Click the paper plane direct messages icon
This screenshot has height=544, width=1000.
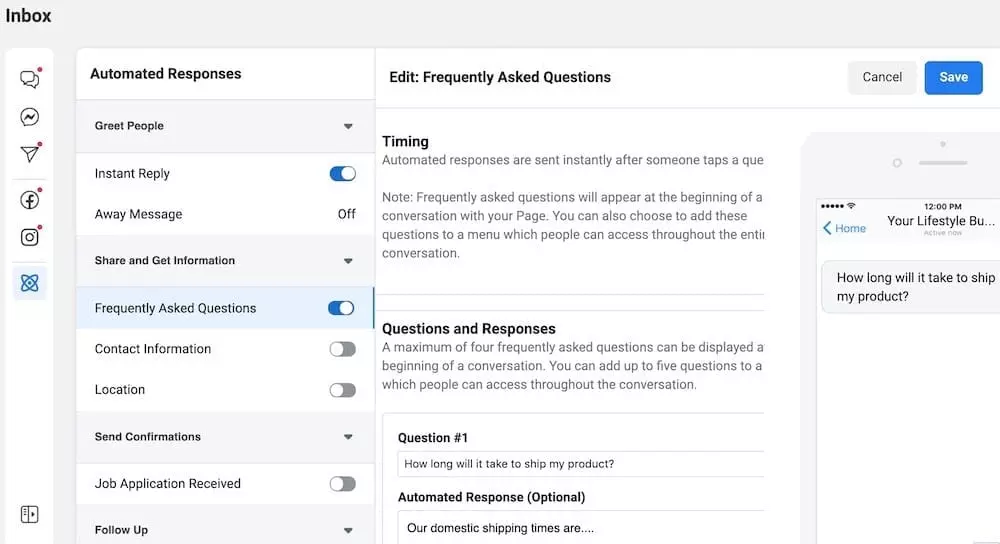click(x=30, y=154)
